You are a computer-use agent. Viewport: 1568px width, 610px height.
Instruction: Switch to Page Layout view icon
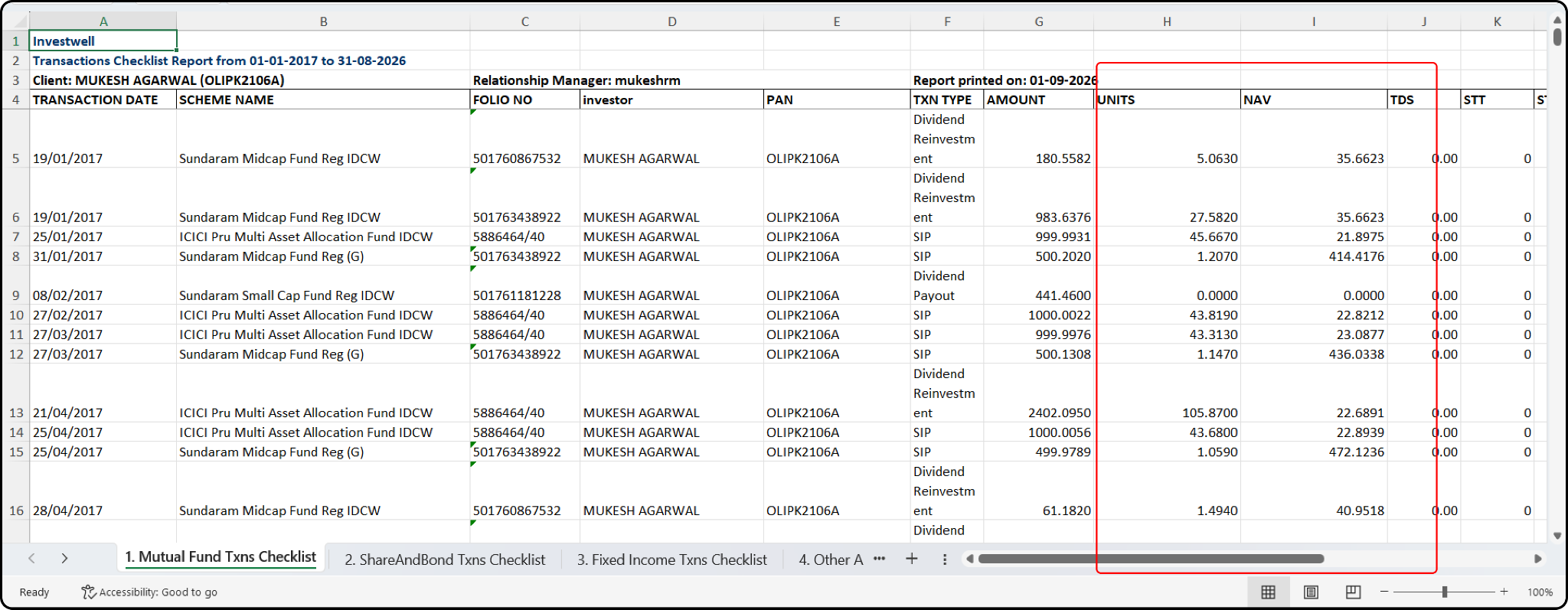click(1311, 592)
